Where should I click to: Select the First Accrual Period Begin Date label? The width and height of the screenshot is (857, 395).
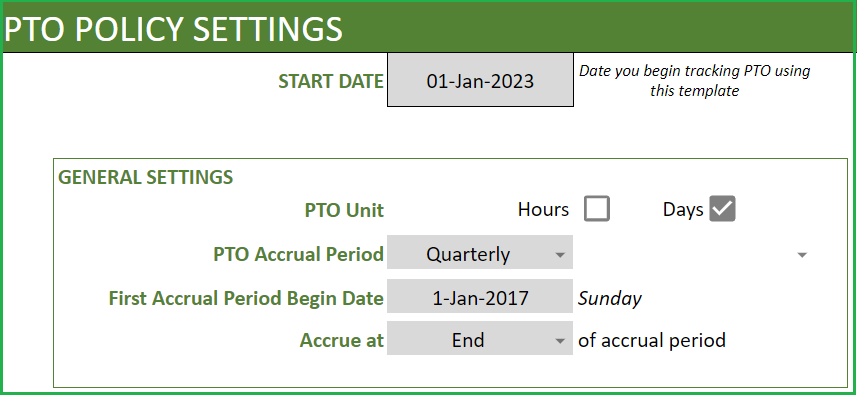click(x=246, y=298)
